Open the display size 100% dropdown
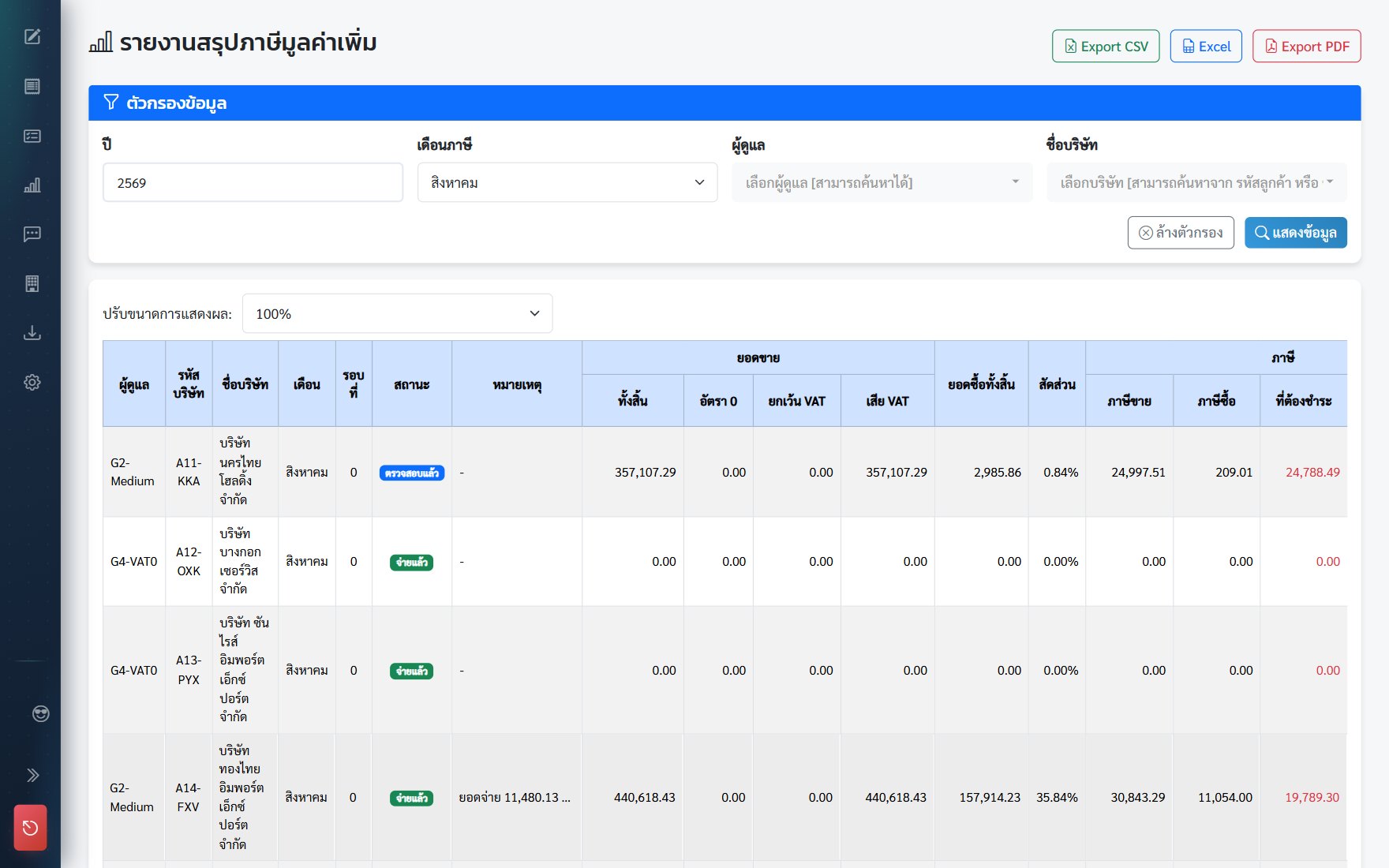Image resolution: width=1389 pixels, height=868 pixels. tap(397, 313)
